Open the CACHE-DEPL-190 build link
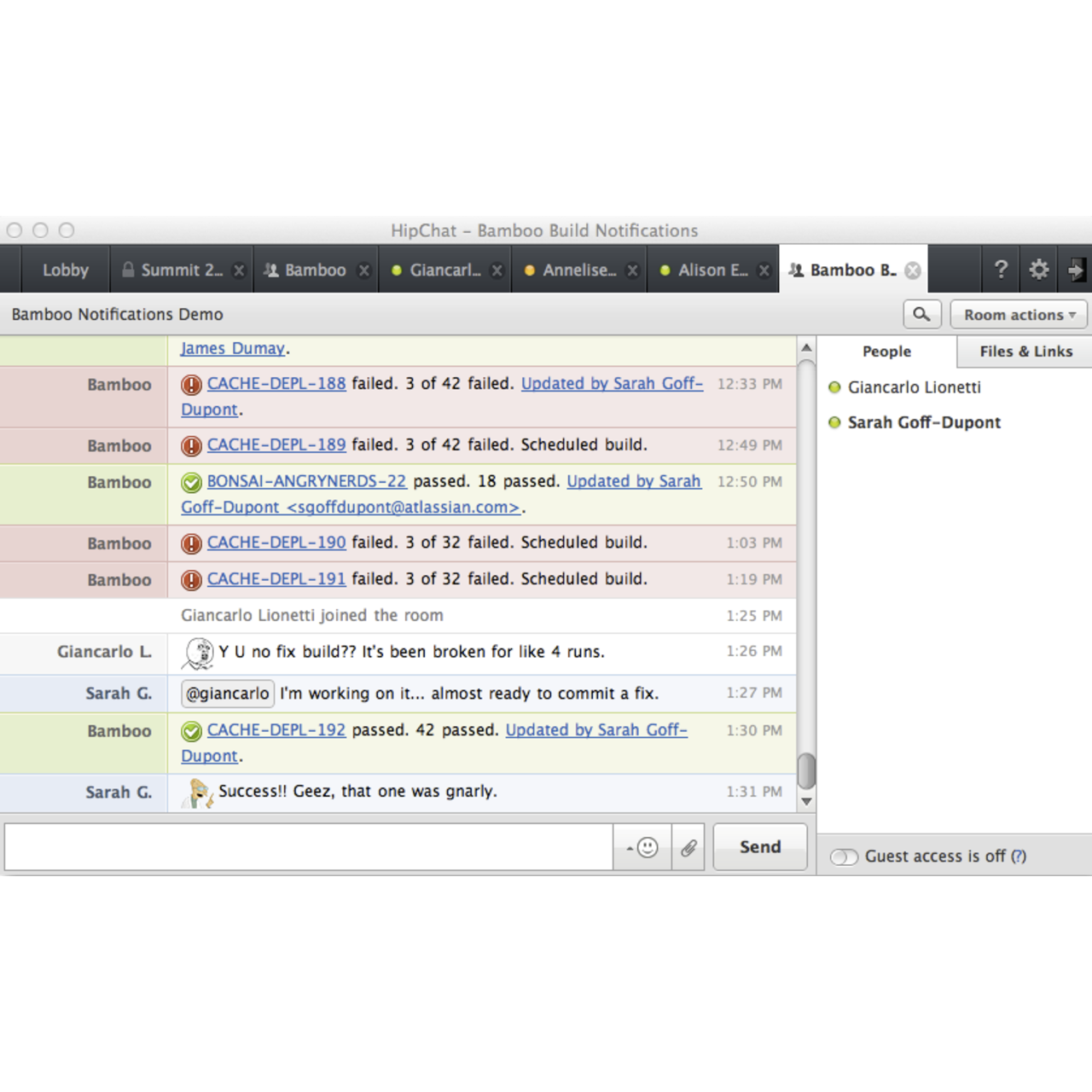1092x1092 pixels. point(276,543)
